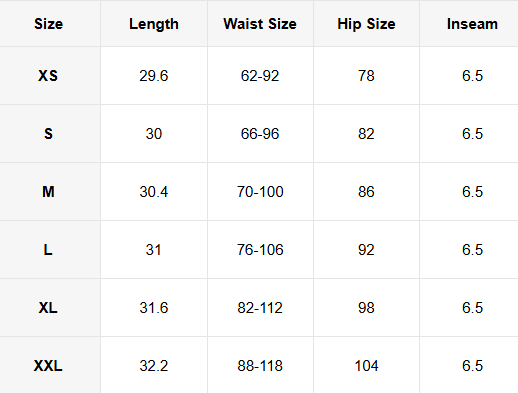The height and width of the screenshot is (393, 518).
Task: Click the XS row inseam 6.5 cell
Action: 472,76
